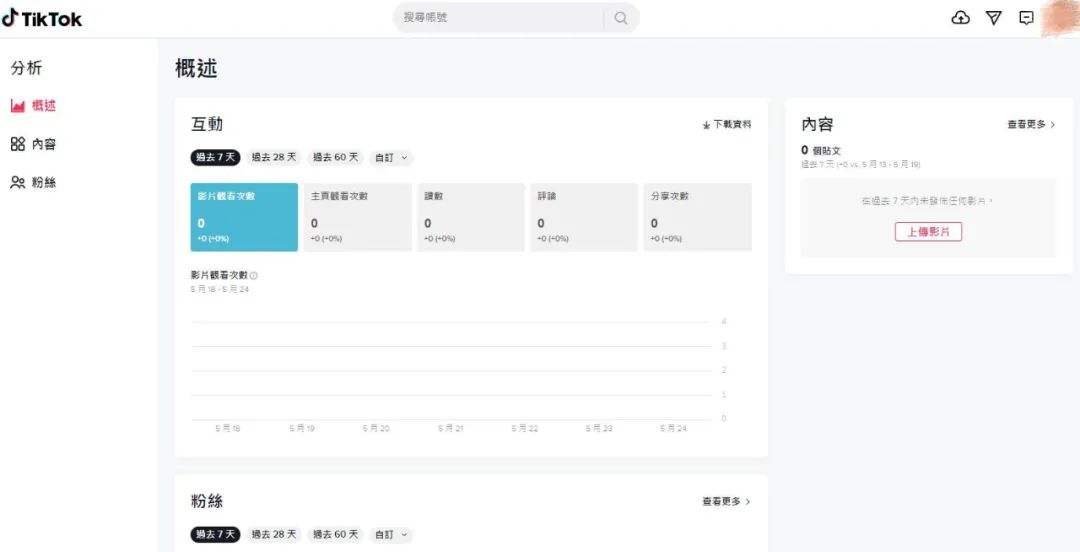This screenshot has width=1080, height=552.
Task: Click the 概述 chart icon in sidebar
Action: (x=18, y=106)
